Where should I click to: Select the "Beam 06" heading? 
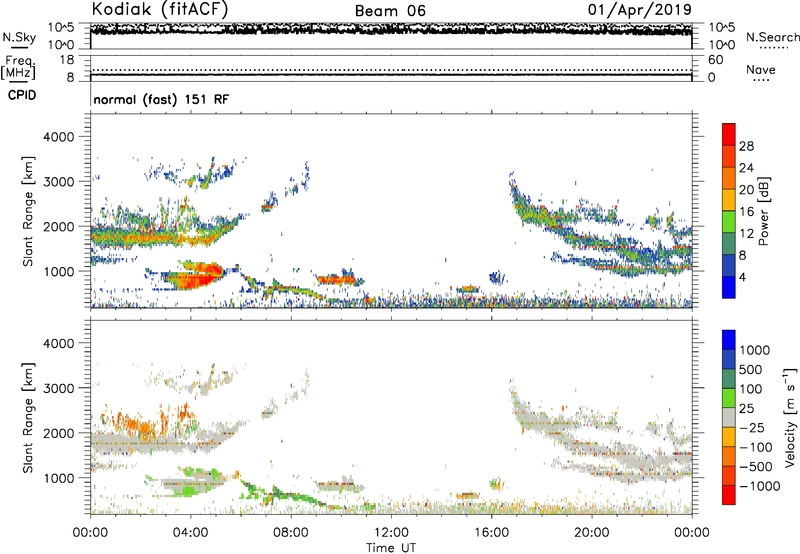pos(390,11)
